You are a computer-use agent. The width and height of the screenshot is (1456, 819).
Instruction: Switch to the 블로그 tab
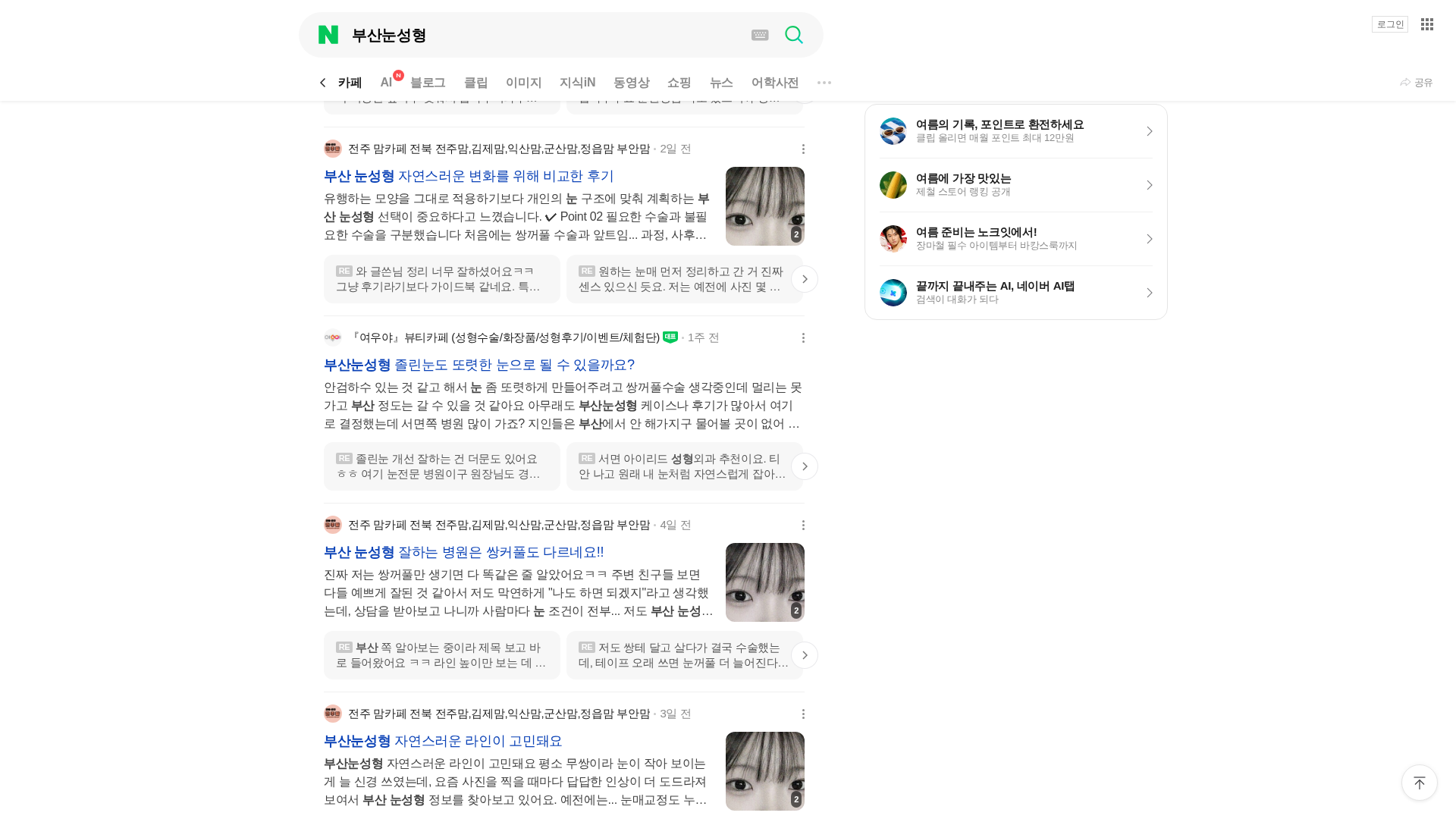428,83
